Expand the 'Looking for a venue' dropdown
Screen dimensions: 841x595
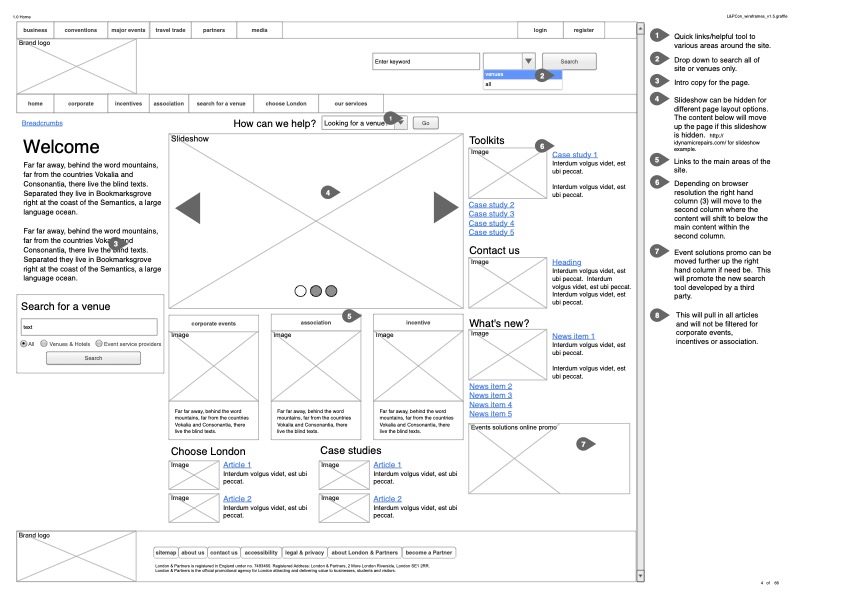pos(400,123)
